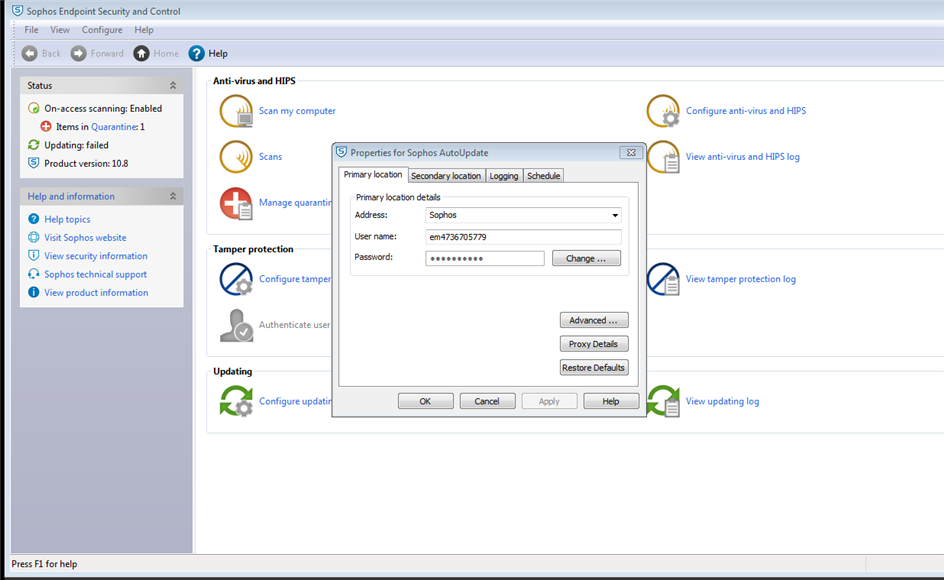Click Restore Defaults button

[x=594, y=367]
